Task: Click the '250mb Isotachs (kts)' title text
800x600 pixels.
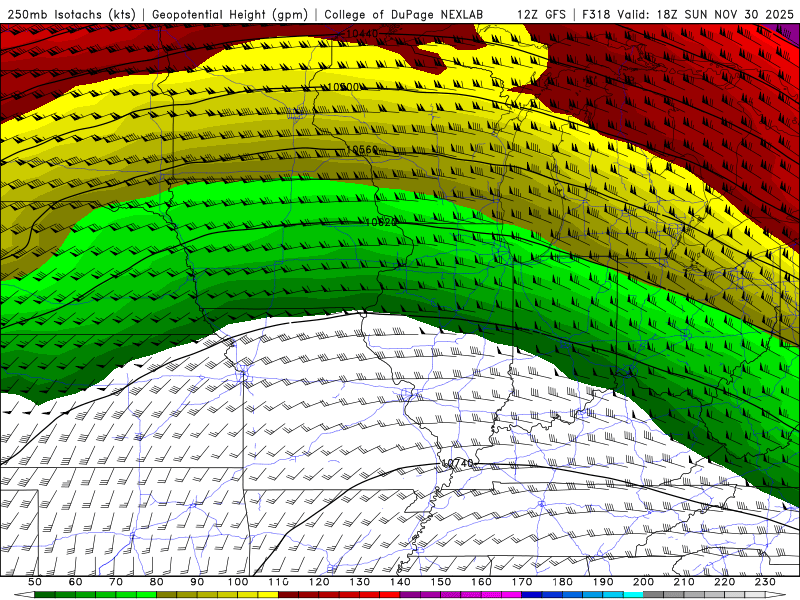Action: tap(71, 14)
